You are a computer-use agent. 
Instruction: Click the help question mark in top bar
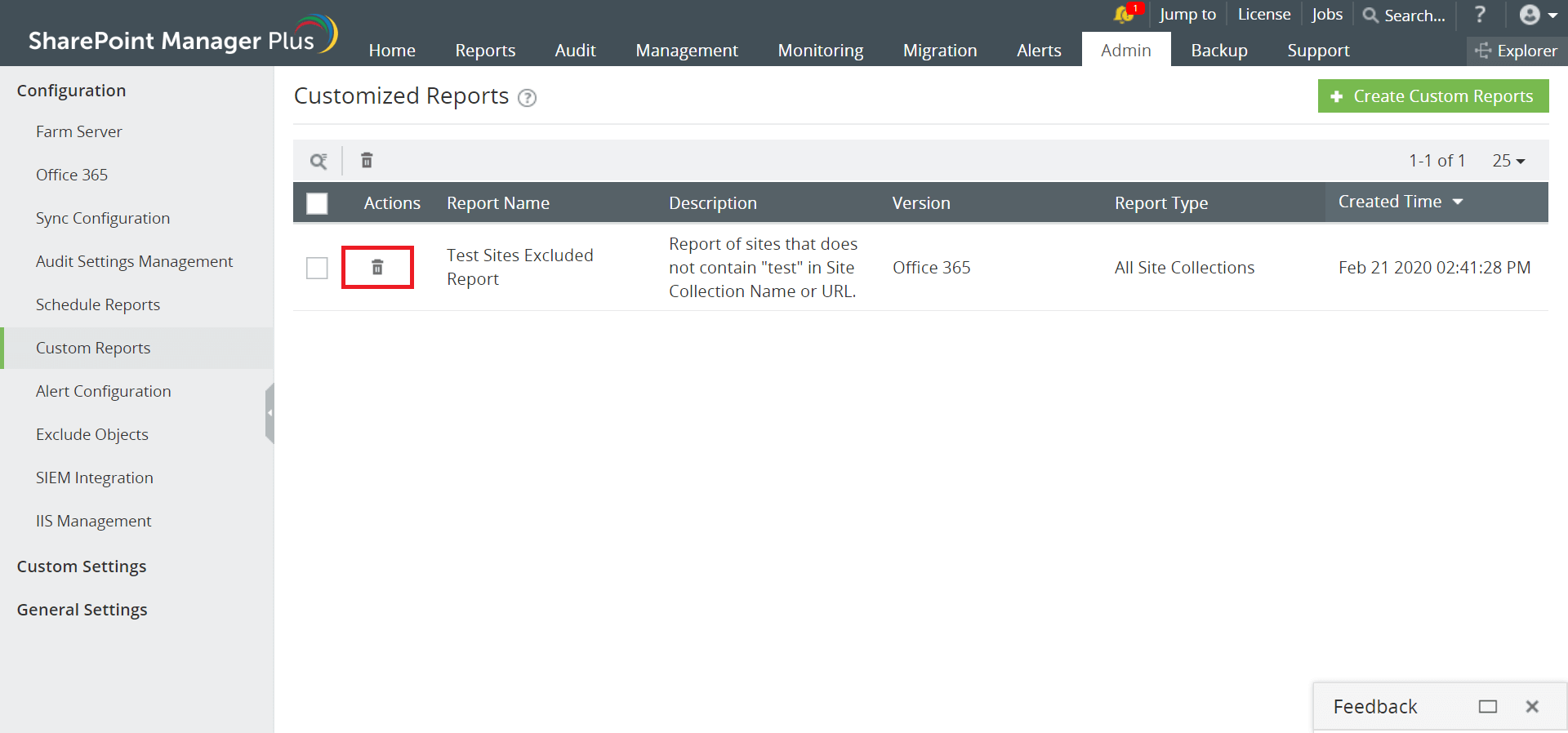pos(1480,14)
